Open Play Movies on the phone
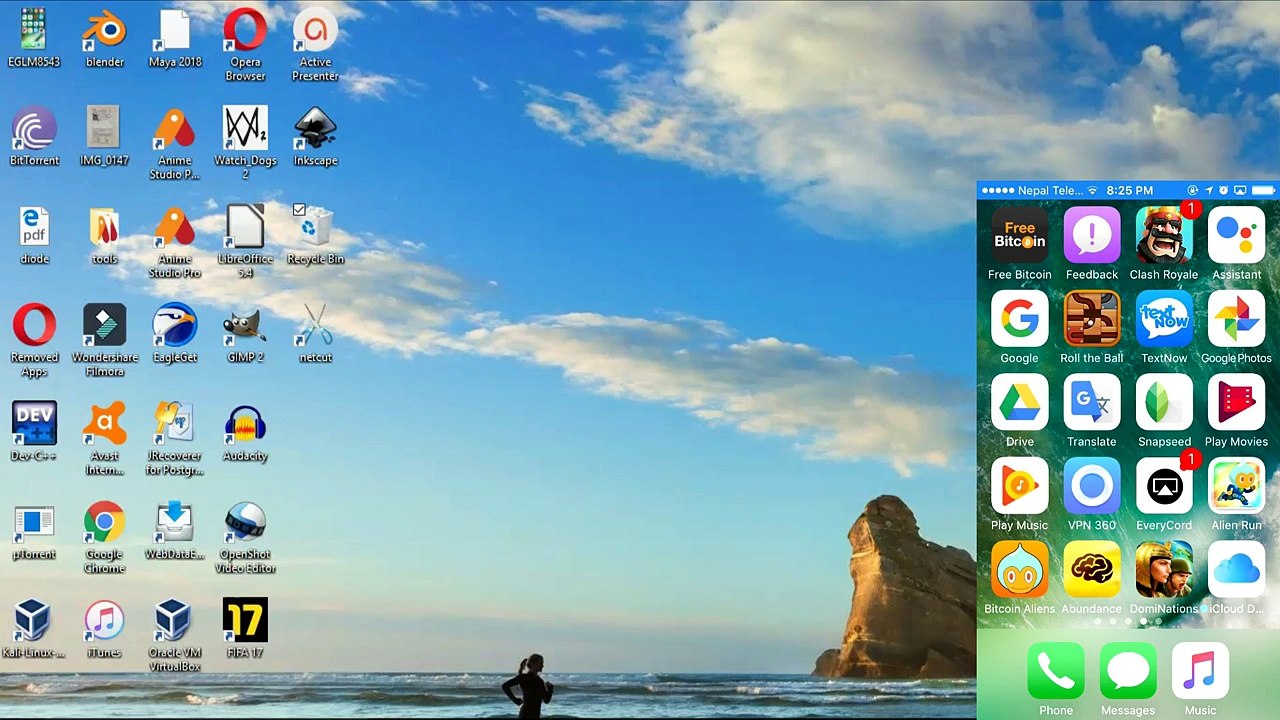Screen dimensions: 1280x720 pos(1236,403)
